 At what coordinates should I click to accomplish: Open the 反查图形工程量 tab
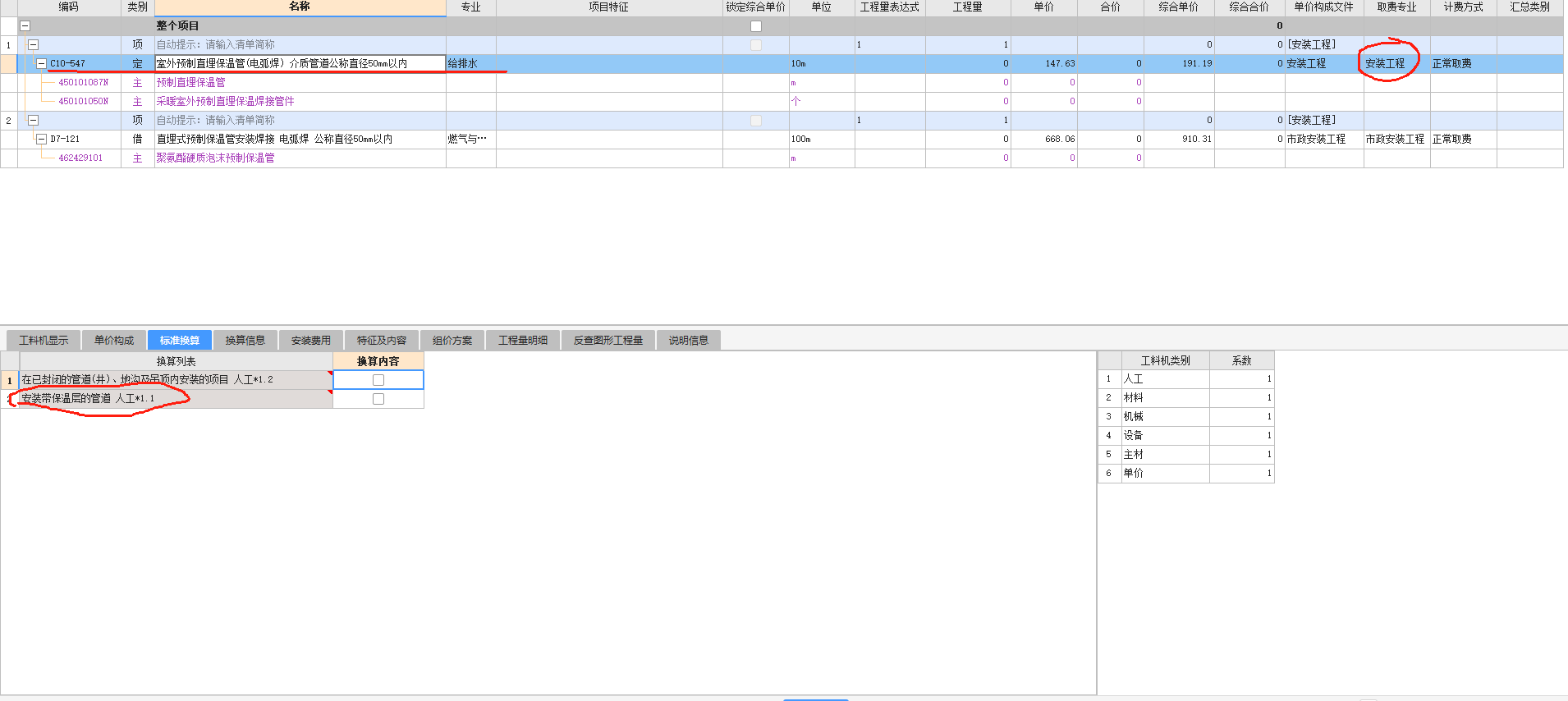pos(608,340)
